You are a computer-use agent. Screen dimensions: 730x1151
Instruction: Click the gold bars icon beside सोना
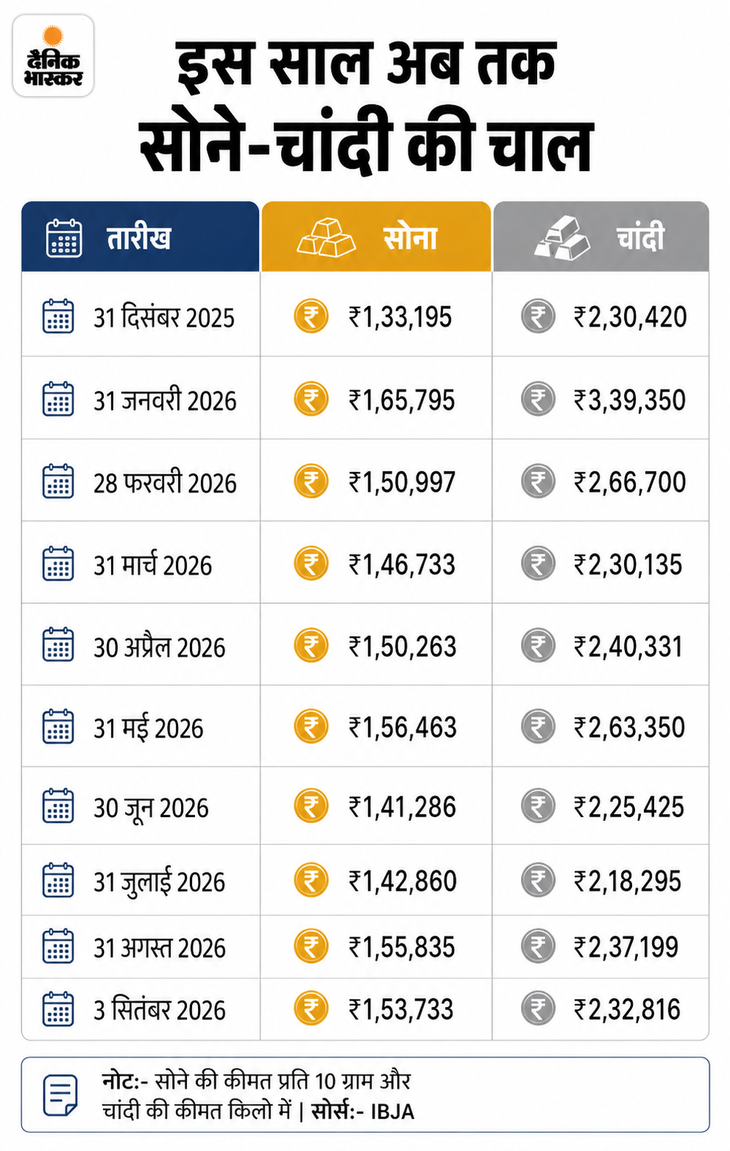pyautogui.click(x=326, y=238)
